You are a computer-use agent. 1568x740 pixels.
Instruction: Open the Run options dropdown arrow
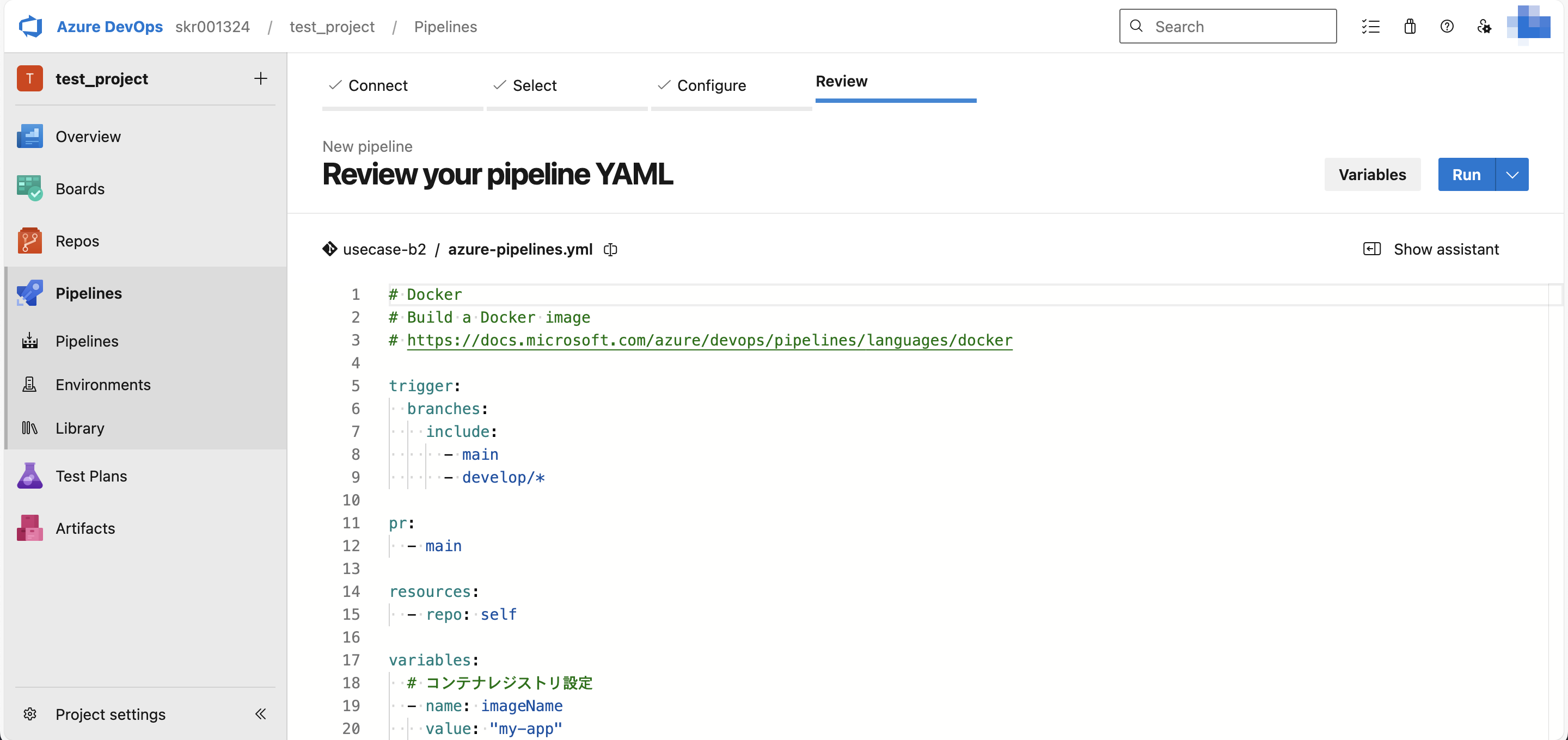[1513, 175]
